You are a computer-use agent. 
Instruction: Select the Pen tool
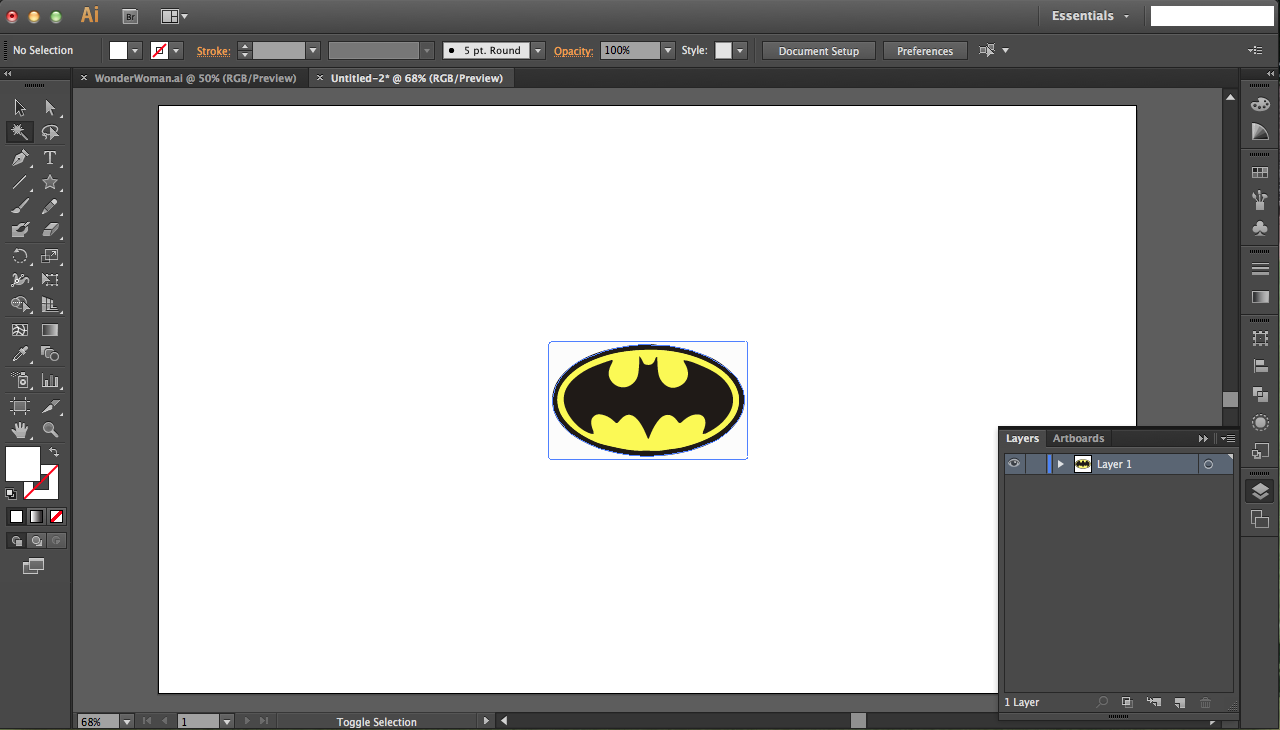click(x=20, y=158)
